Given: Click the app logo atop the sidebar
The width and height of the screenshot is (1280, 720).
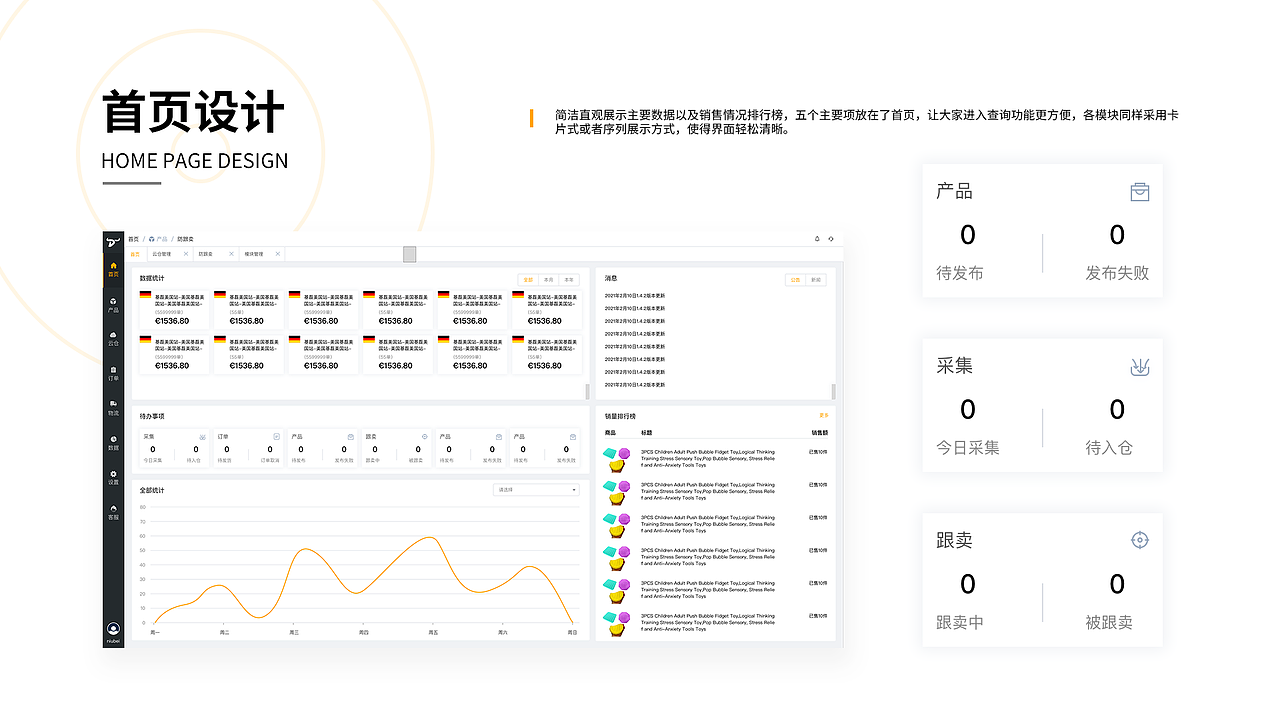Looking at the screenshot, I should click(113, 240).
